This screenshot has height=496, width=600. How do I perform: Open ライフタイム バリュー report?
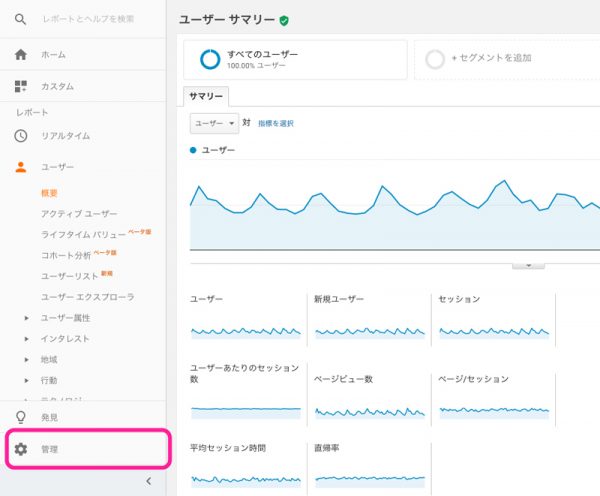coord(83,234)
